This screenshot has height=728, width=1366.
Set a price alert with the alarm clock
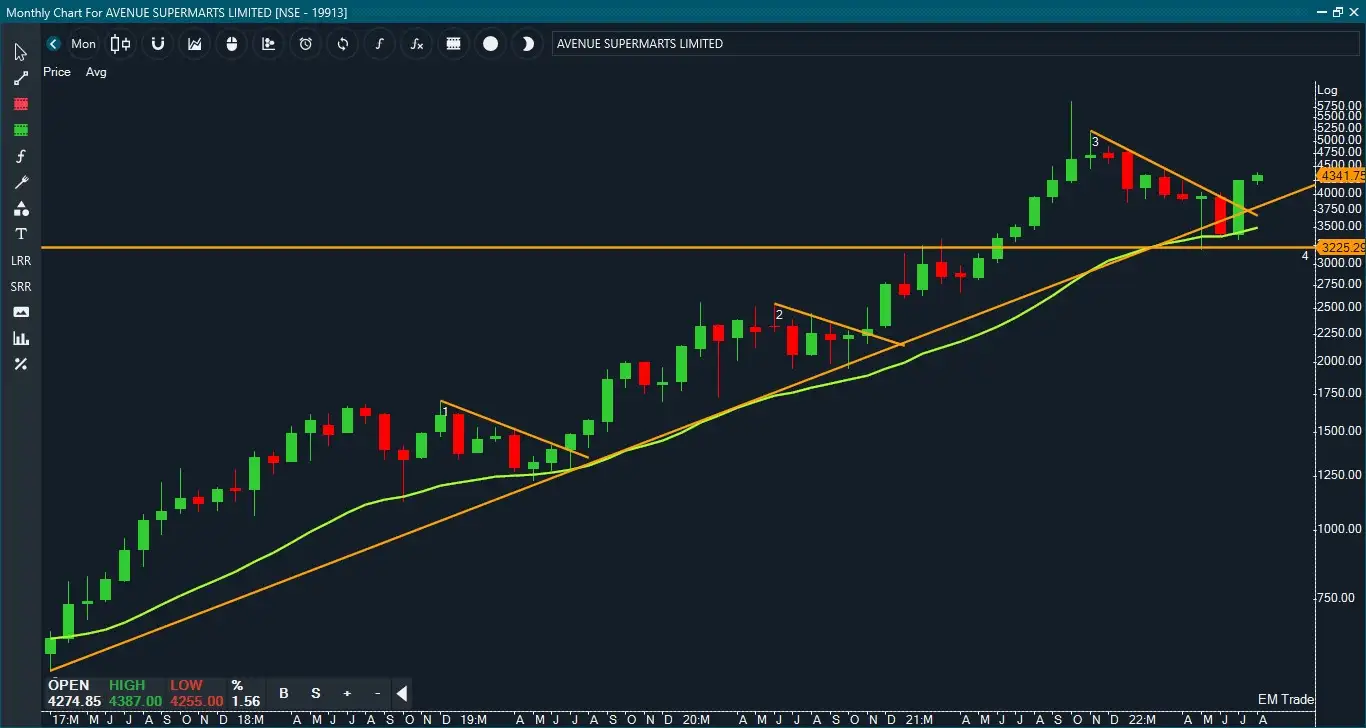tap(306, 44)
